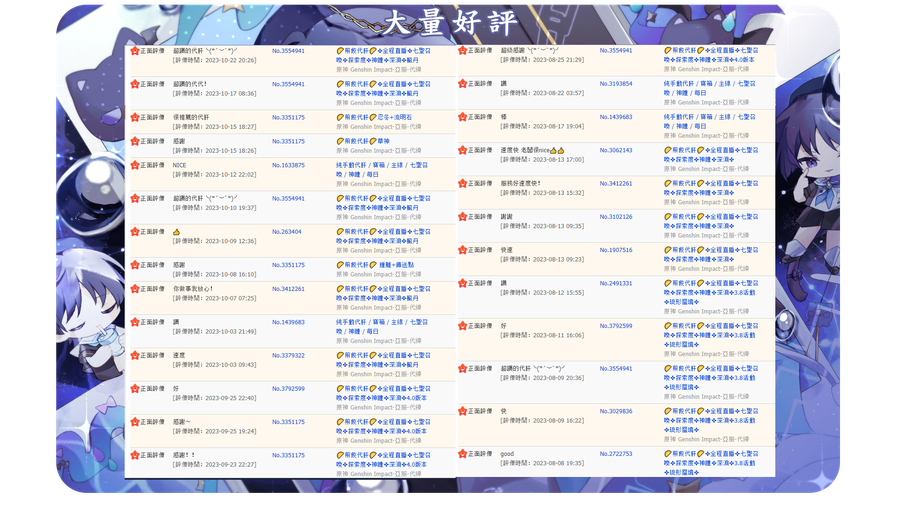
Task: Click the star icon of the 2023-08-17 19:04 review
Action: point(463,117)
